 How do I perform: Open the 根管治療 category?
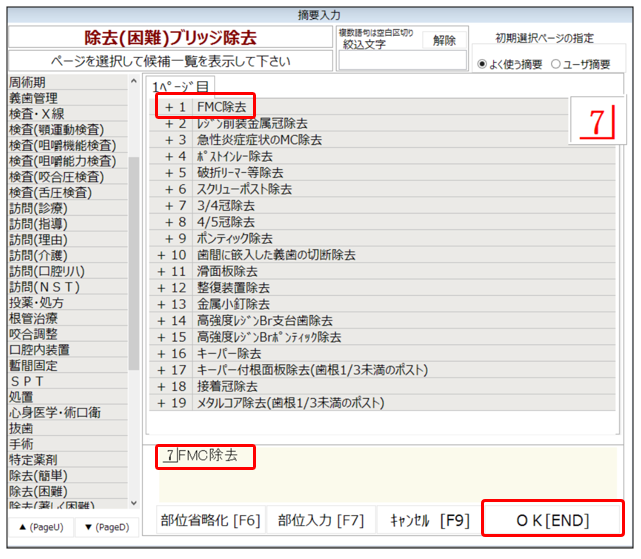[x=34, y=318]
